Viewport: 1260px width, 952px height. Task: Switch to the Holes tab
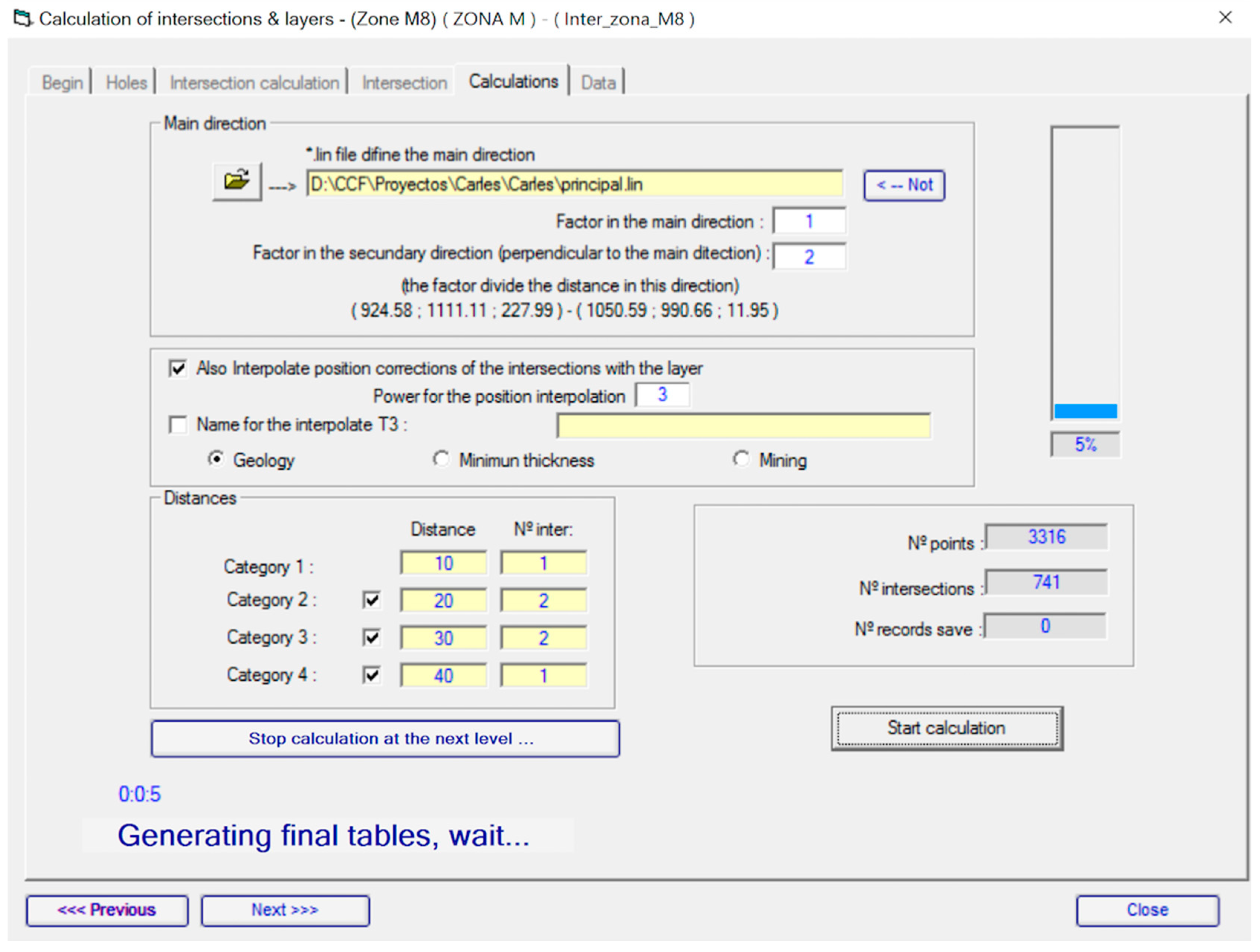click(126, 82)
